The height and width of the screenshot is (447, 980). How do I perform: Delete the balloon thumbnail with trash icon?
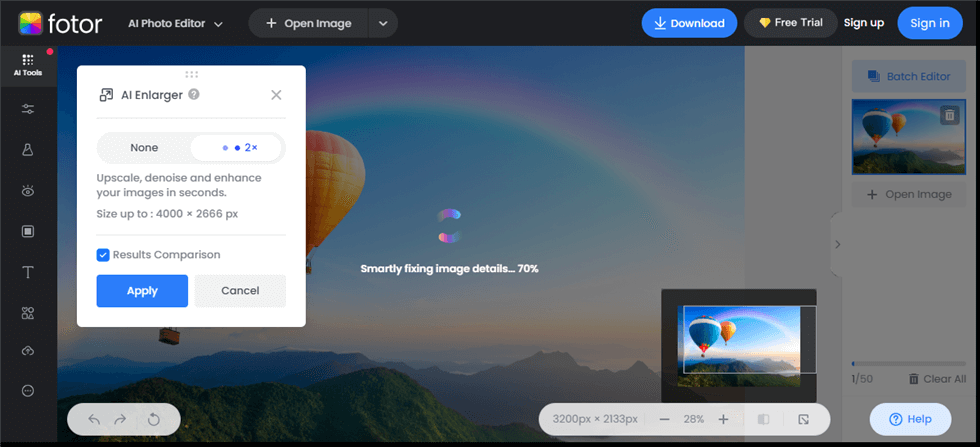tap(949, 115)
